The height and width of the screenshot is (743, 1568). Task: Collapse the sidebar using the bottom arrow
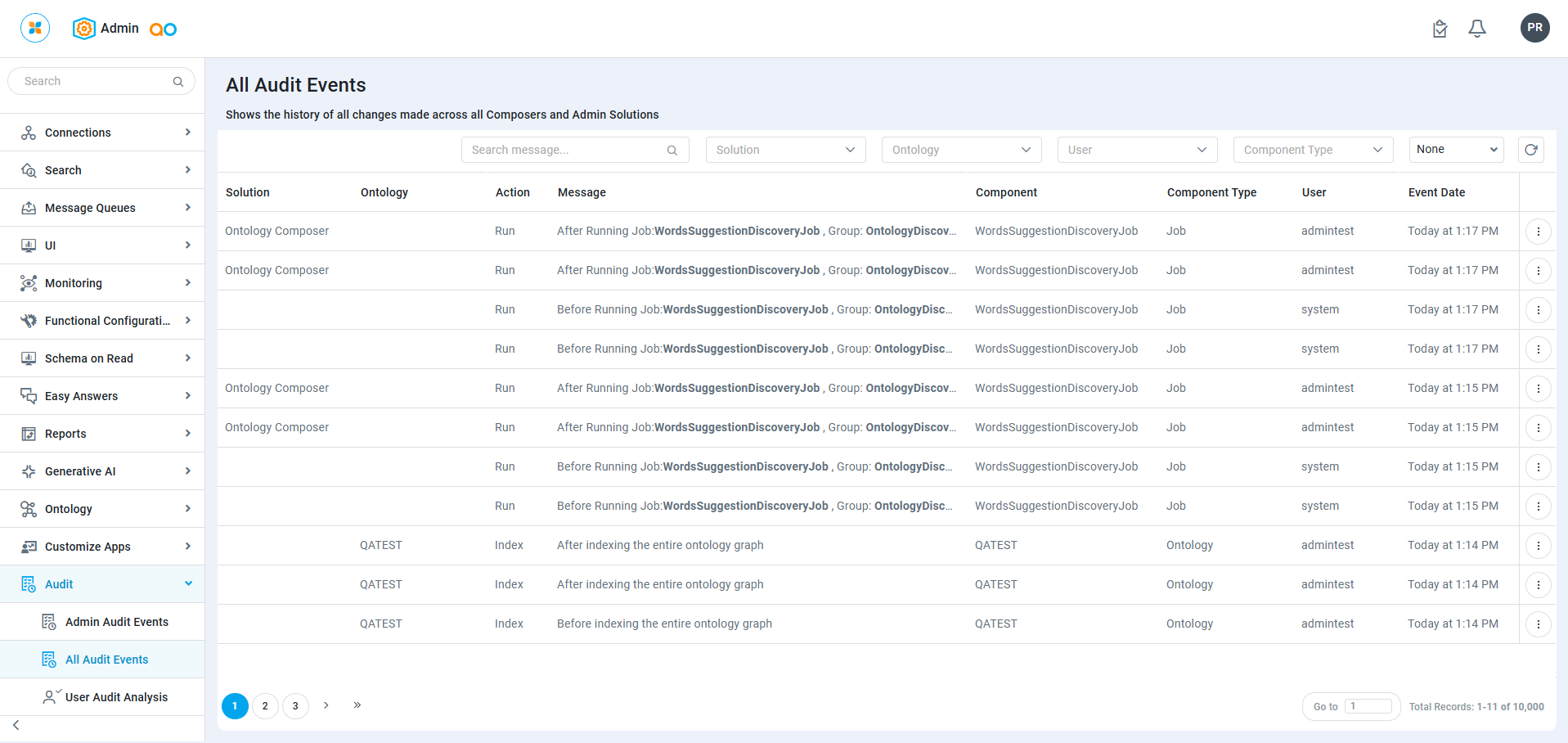click(16, 725)
